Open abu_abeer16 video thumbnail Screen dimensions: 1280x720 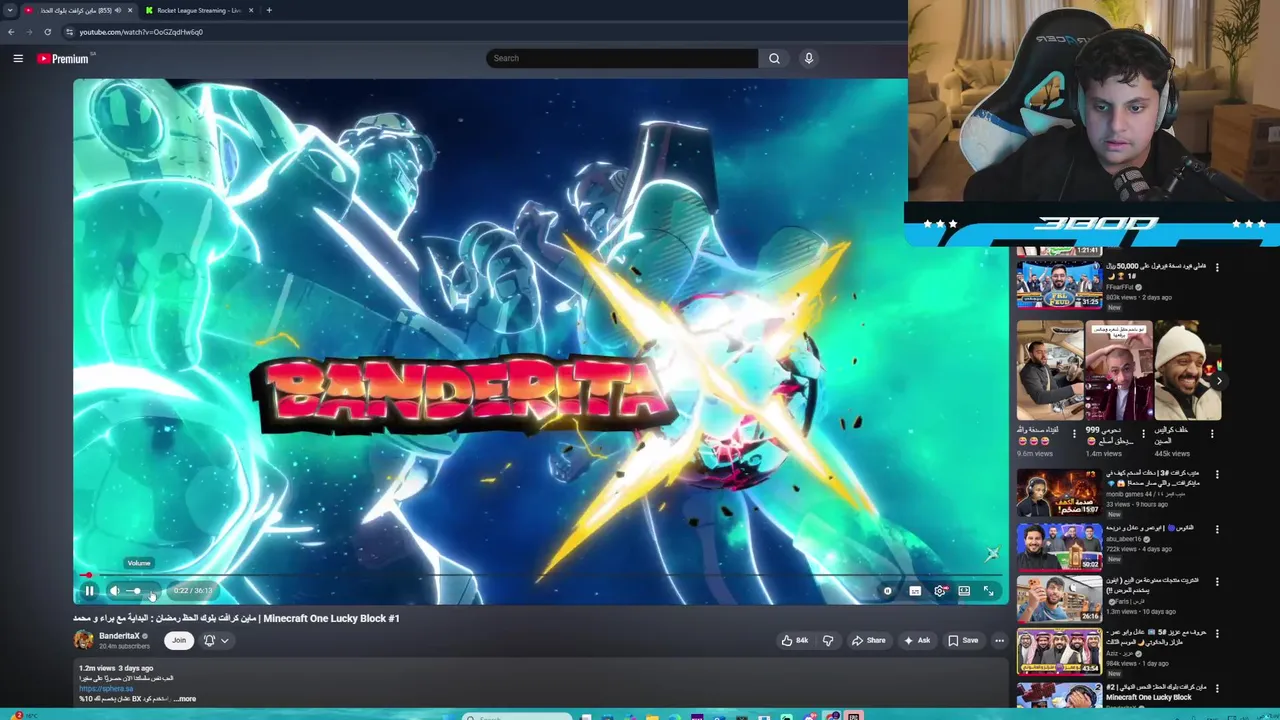(x=1059, y=546)
